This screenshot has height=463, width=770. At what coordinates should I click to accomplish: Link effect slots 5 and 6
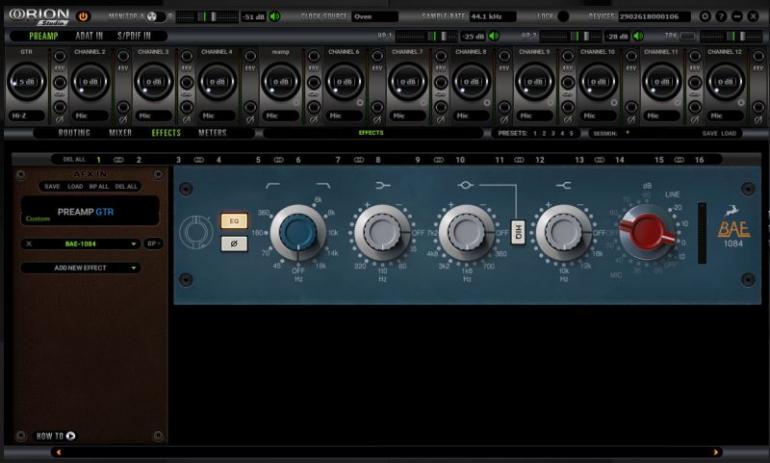[278, 160]
